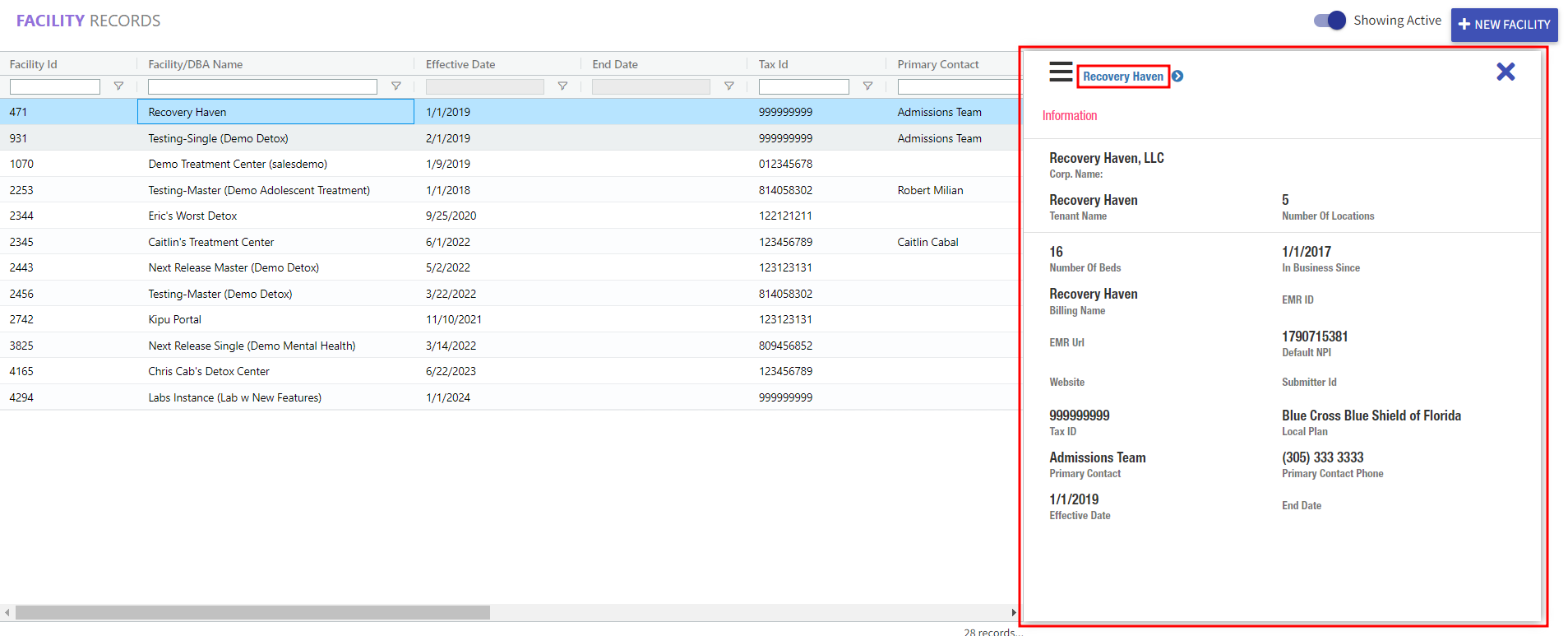Click the Recovery Haven panel title link
The width and height of the screenshot is (1568, 636).
(1123, 77)
